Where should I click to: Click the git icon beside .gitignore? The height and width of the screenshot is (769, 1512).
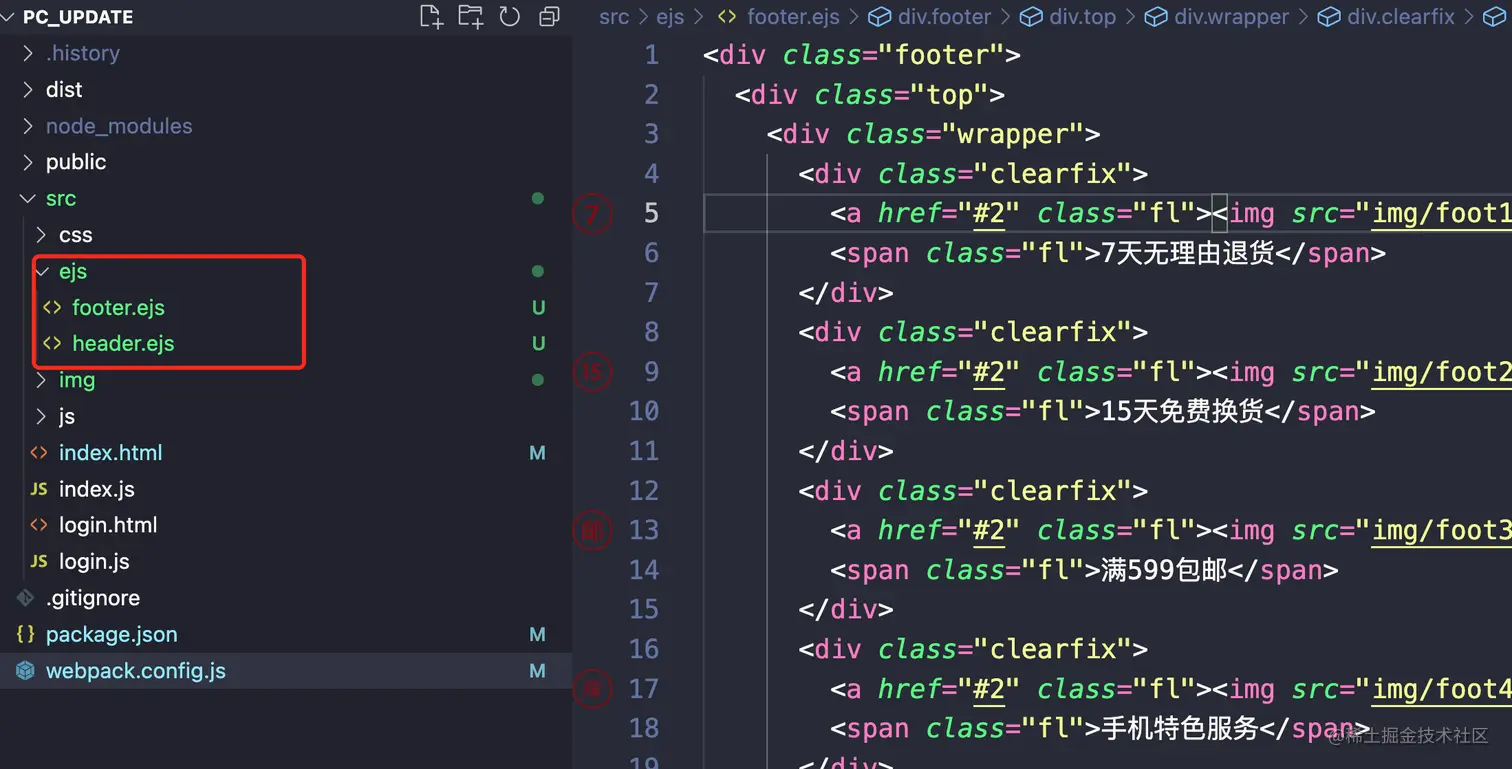point(26,598)
